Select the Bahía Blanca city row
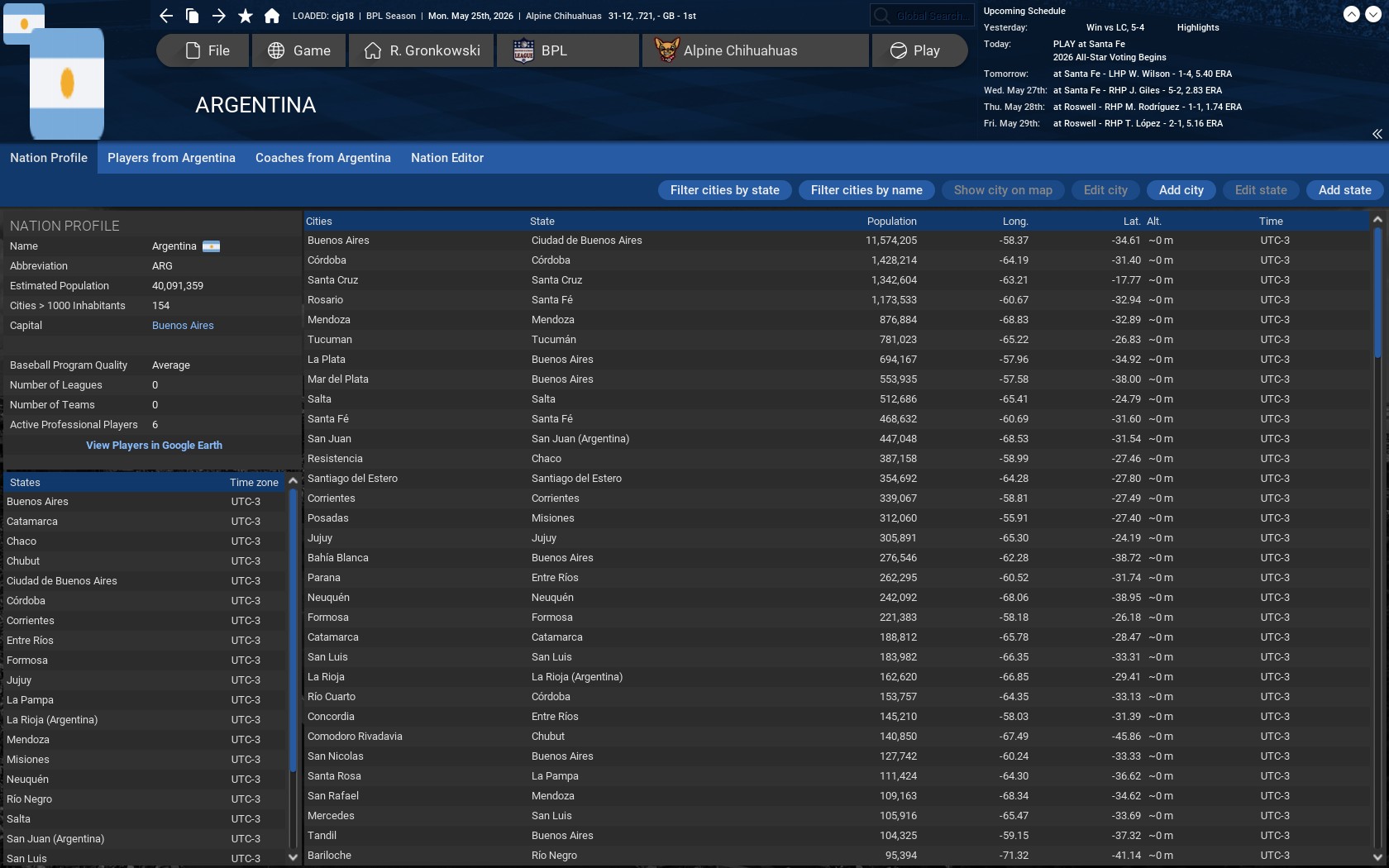This screenshot has width=1389, height=868. (x=837, y=558)
